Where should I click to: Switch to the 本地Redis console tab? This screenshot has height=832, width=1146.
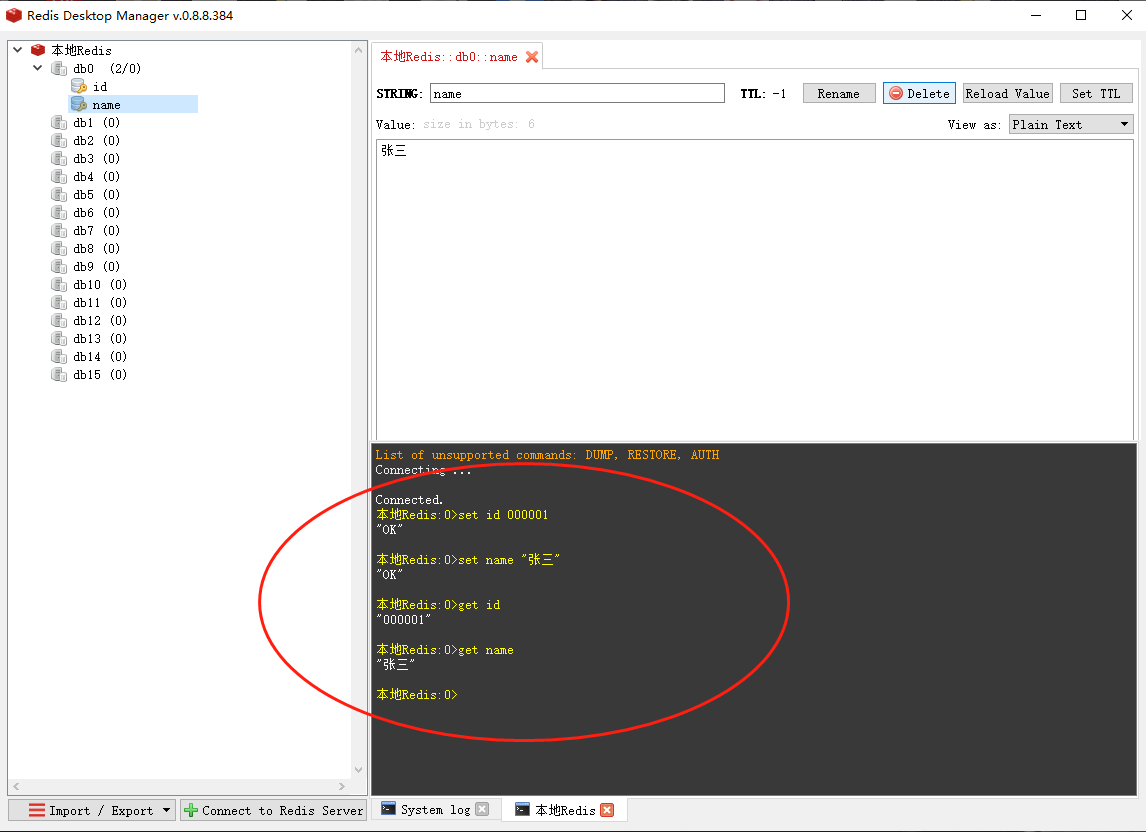click(x=565, y=810)
